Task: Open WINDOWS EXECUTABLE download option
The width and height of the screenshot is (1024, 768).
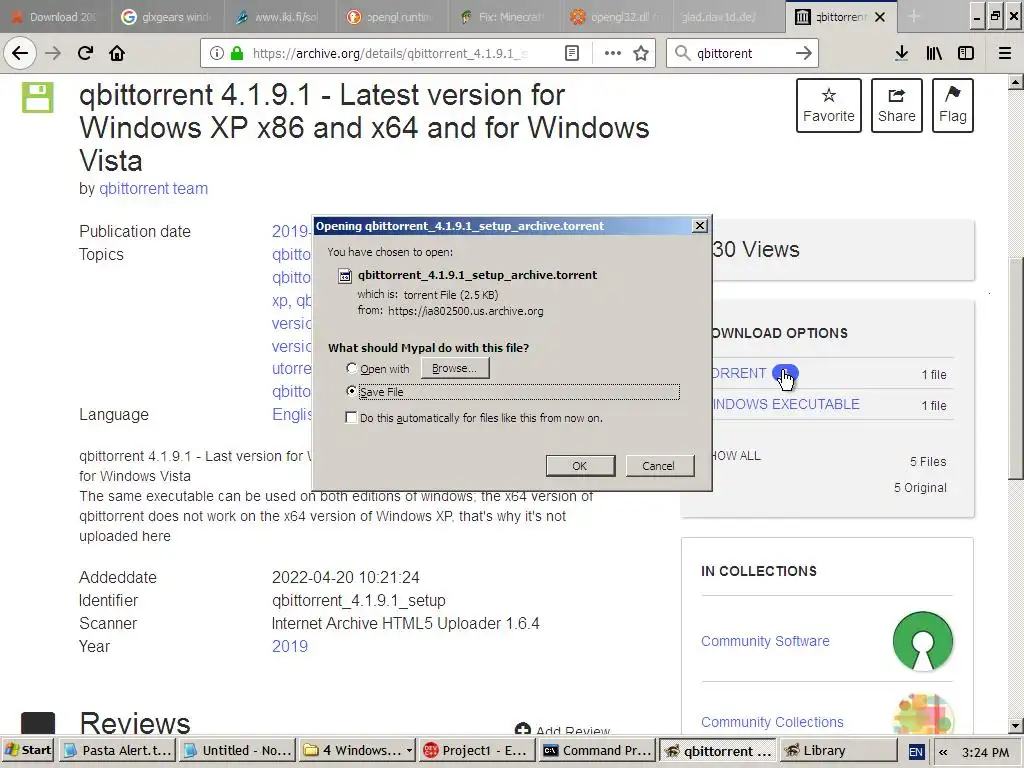Action: 786,404
